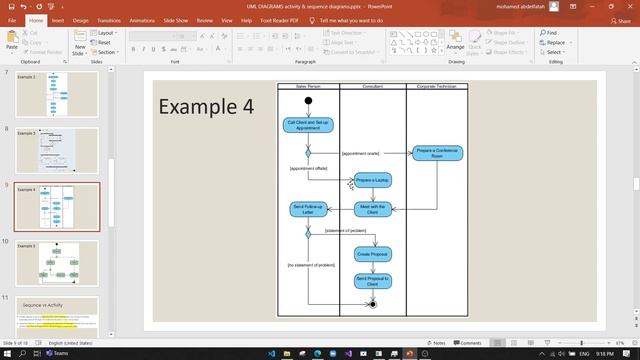Open the Ribbon Display Options icon
This screenshot has height=360, width=640.
click(x=573, y=7)
